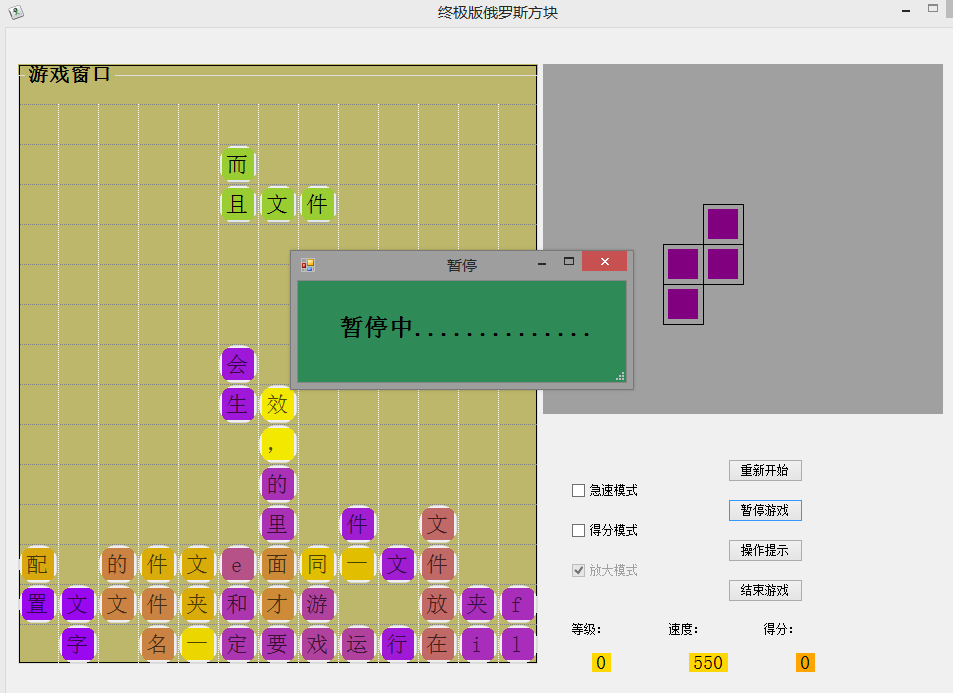Image resolution: width=953 pixels, height=693 pixels.
Task: Click the 暂停 dialog title text
Action: (462, 266)
